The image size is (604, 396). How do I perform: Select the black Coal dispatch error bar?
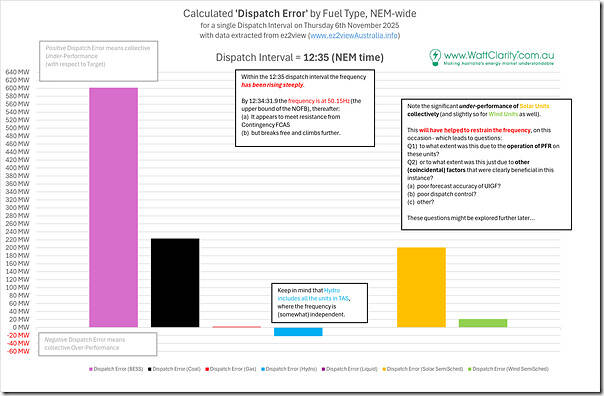pos(175,283)
